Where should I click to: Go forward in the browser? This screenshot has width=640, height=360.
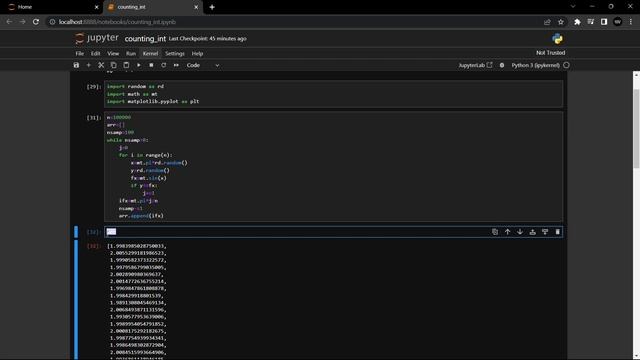point(22,22)
